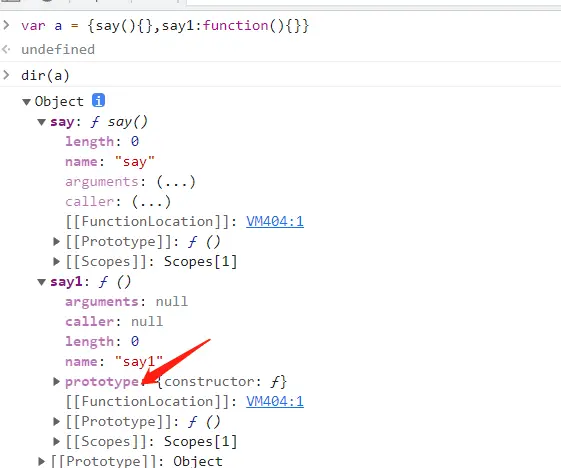This screenshot has height=468, width=561.
Task: Expand [[Prototype]] under the say1 function
Action: pos(57,421)
